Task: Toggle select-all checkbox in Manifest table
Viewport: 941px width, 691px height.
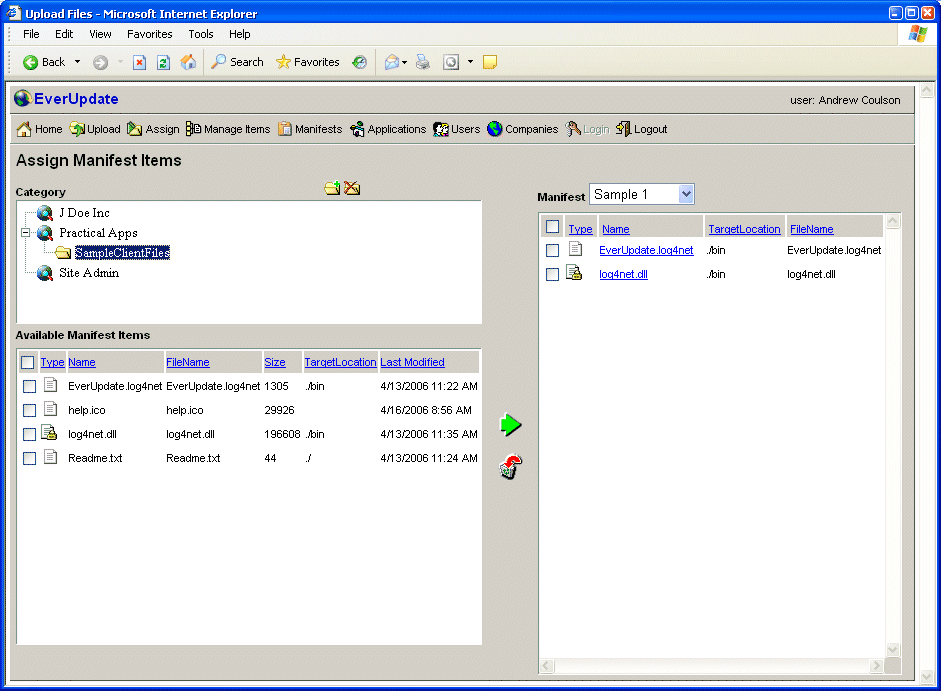Action: [x=553, y=226]
